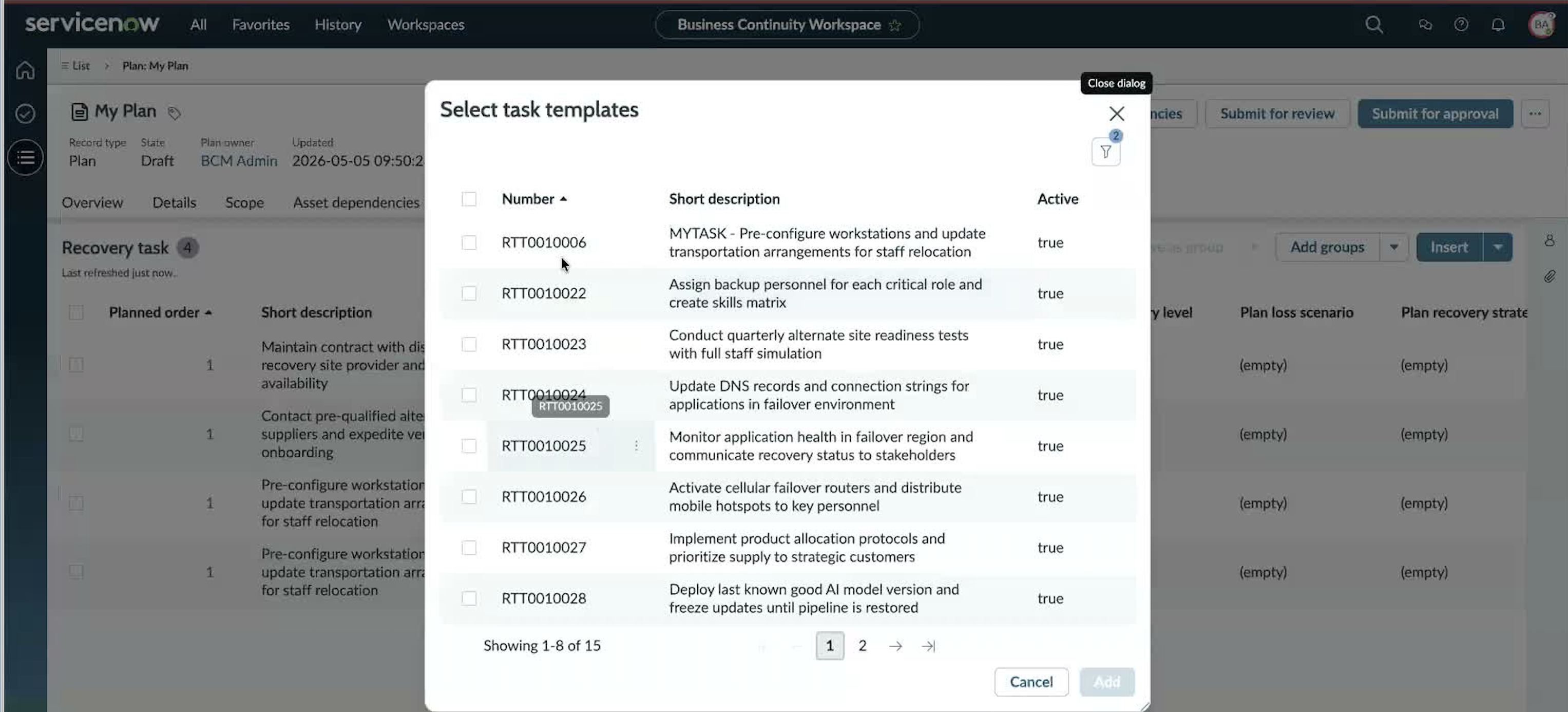Sort by Planned order column header

160,312
